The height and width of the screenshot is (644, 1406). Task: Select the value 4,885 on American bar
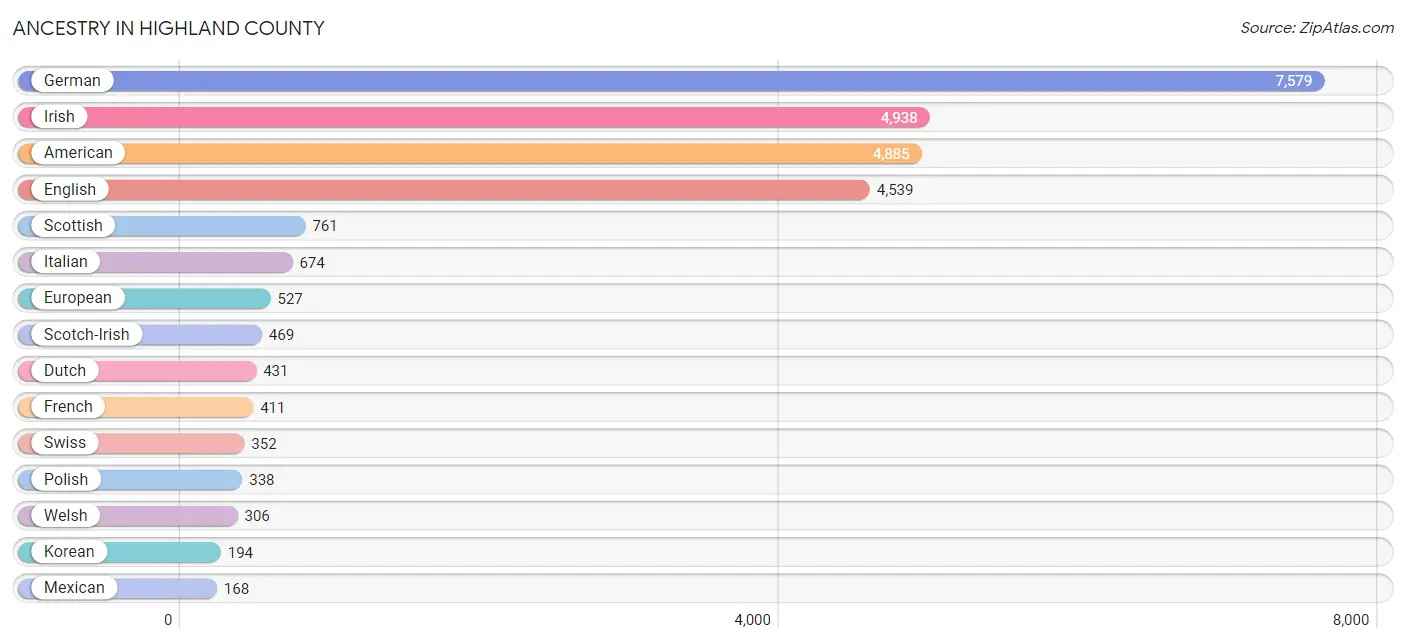pyautogui.click(x=891, y=154)
